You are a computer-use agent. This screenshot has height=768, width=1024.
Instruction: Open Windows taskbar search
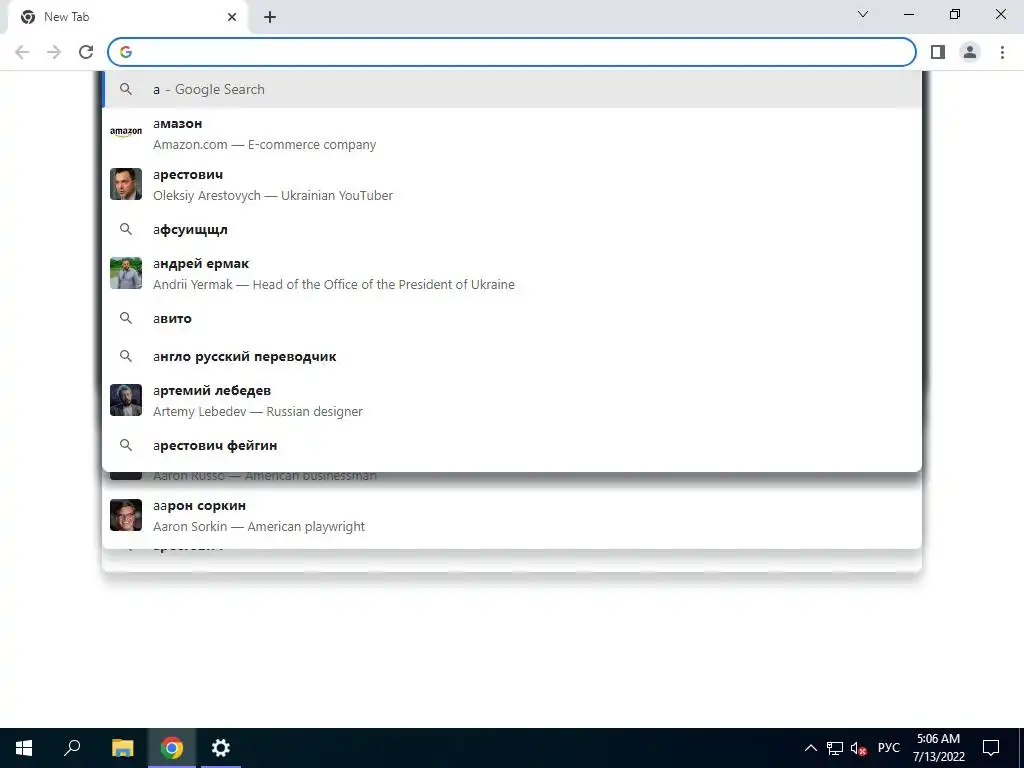tap(72, 748)
